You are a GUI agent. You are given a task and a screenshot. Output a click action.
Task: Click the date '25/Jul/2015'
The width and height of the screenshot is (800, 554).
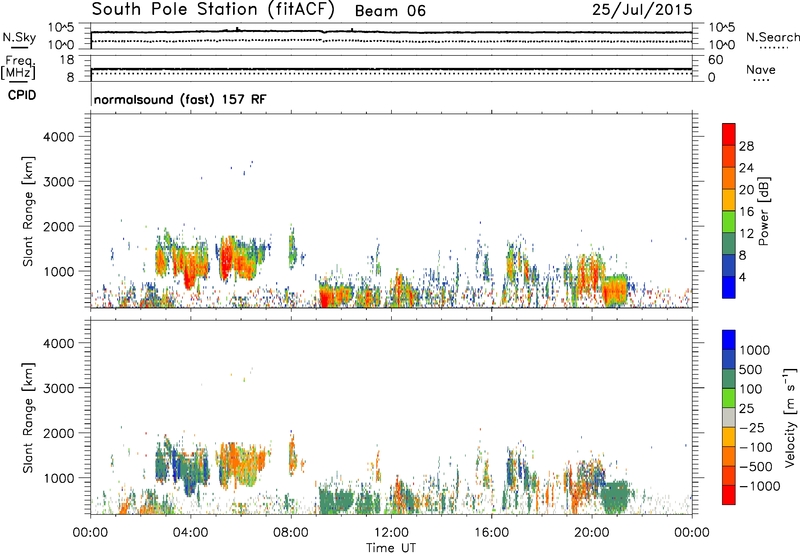tap(642, 10)
